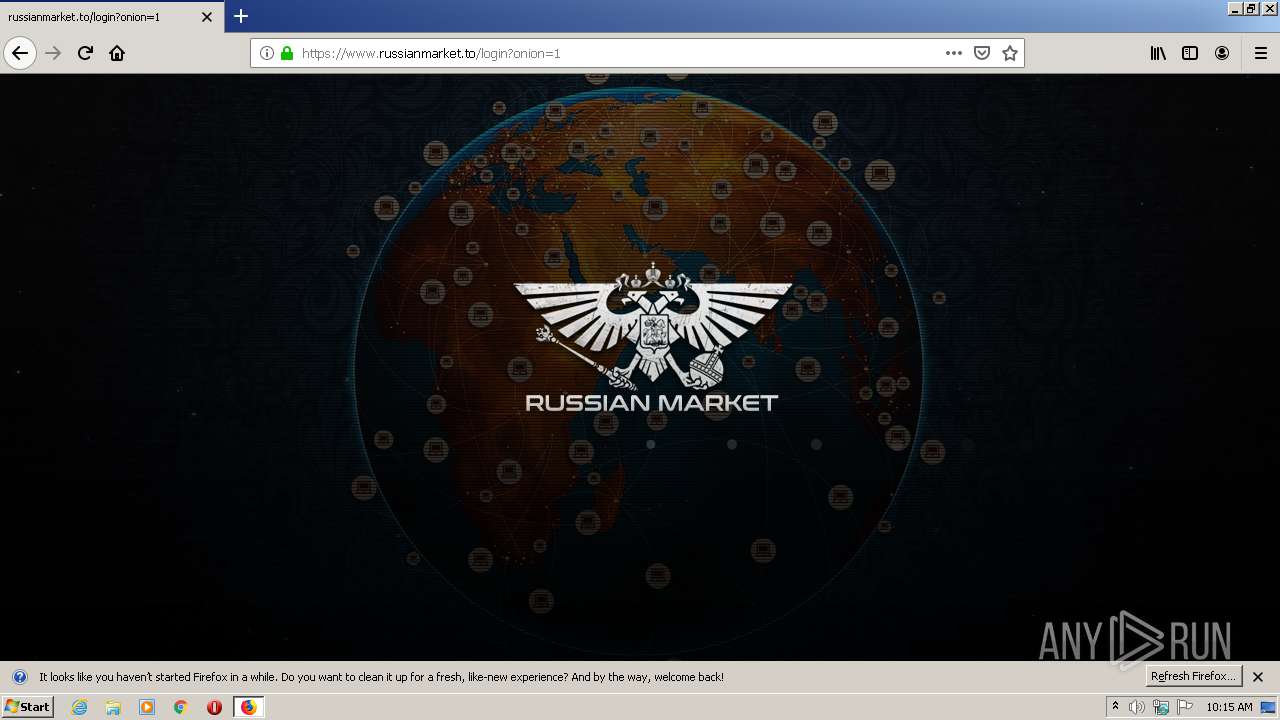The height and width of the screenshot is (720, 1280).
Task: Open Action Center flag icon
Action: coord(1185,707)
